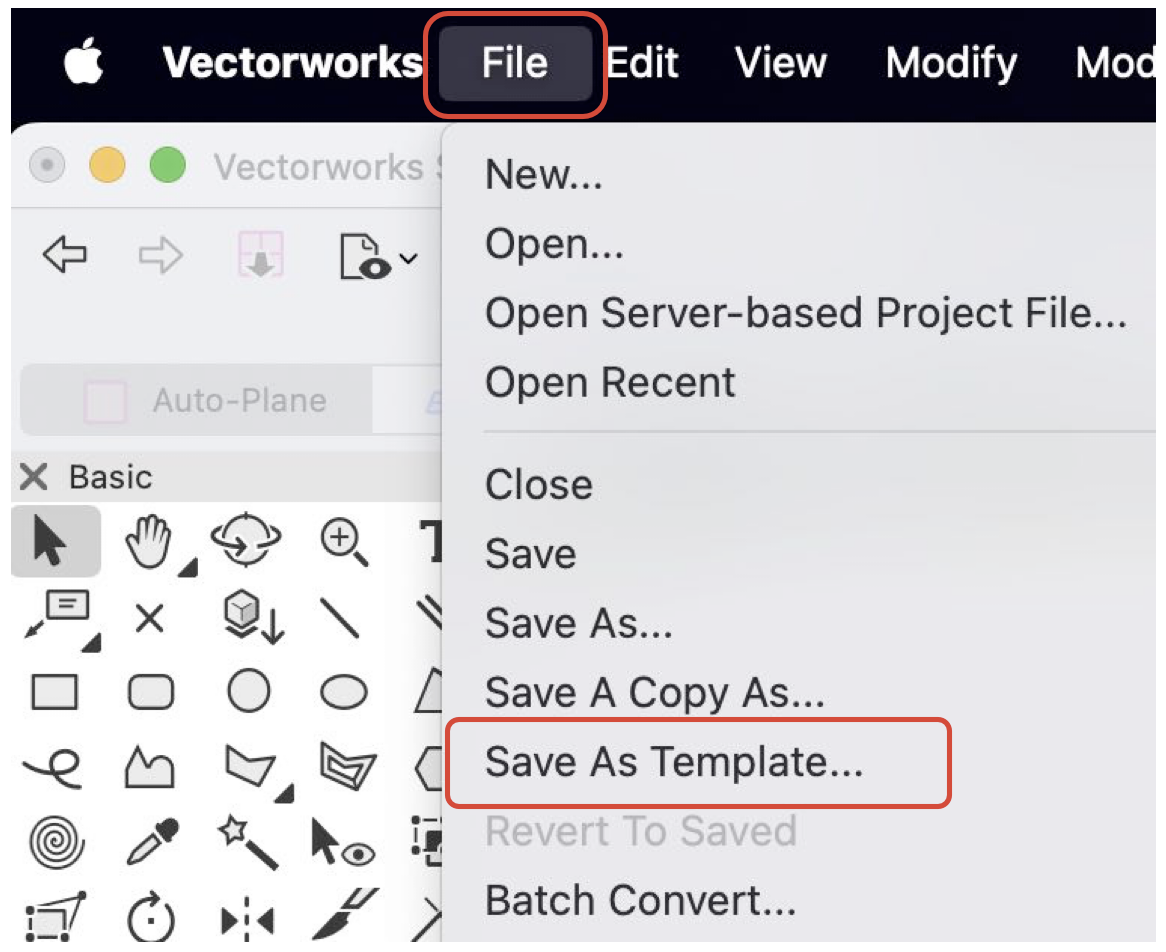
Task: Activate the Flyover tool
Action: (x=246, y=542)
